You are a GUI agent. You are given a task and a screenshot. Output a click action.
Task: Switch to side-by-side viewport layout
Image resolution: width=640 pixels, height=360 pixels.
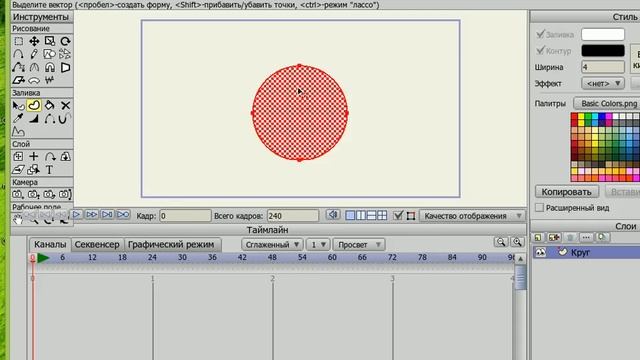pyautogui.click(x=361, y=216)
